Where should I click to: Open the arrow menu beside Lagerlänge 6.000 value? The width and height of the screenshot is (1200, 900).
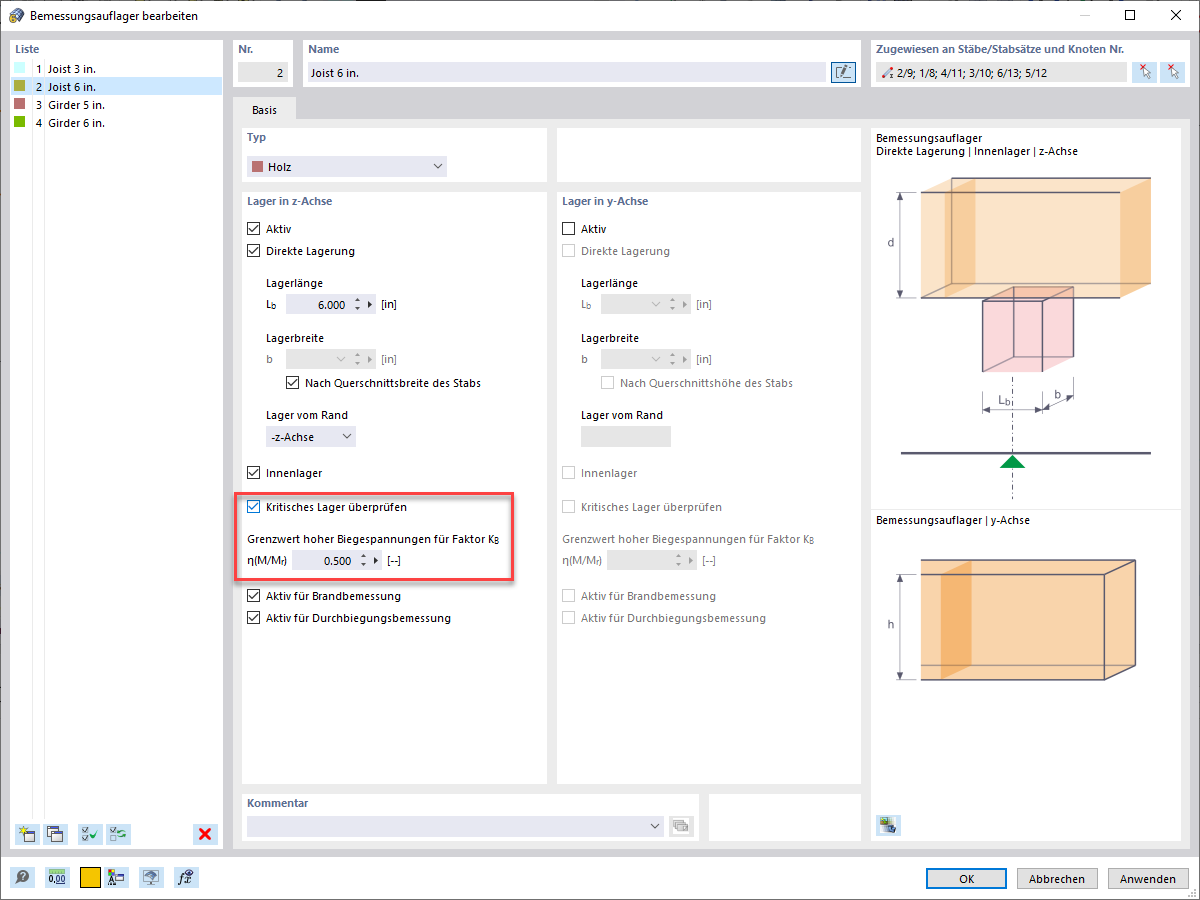pos(371,305)
